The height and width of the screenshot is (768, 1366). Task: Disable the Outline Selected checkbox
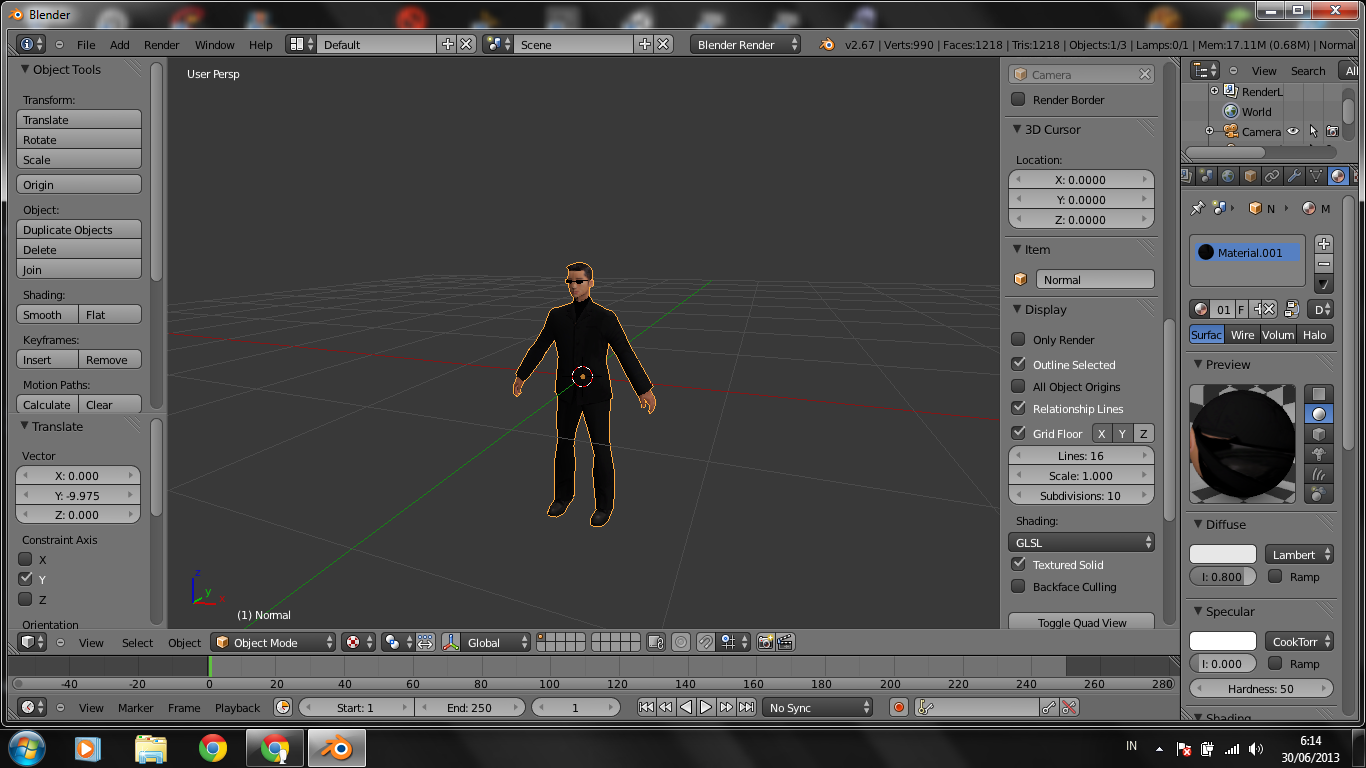[1018, 364]
